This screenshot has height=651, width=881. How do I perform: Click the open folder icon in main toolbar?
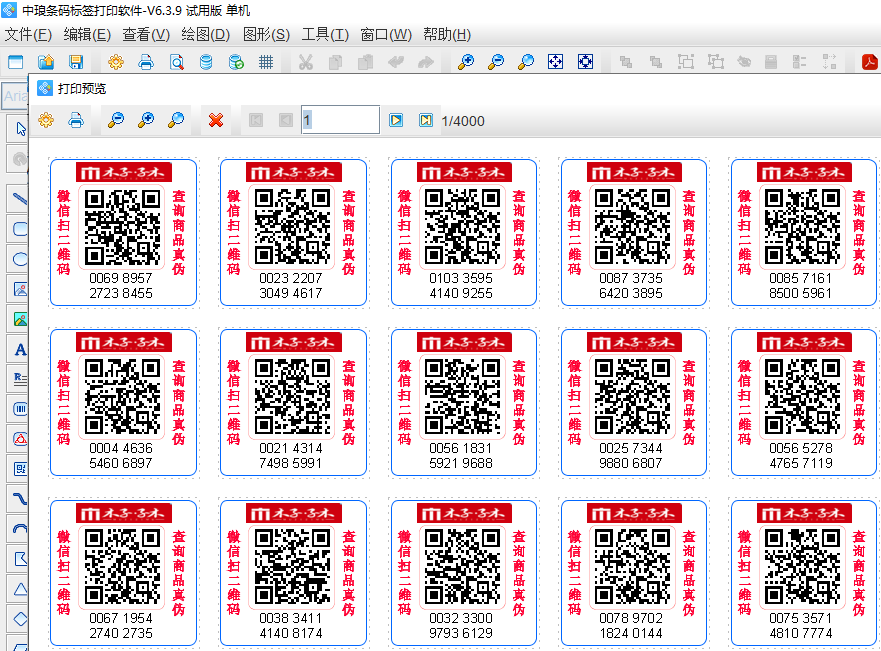point(46,62)
